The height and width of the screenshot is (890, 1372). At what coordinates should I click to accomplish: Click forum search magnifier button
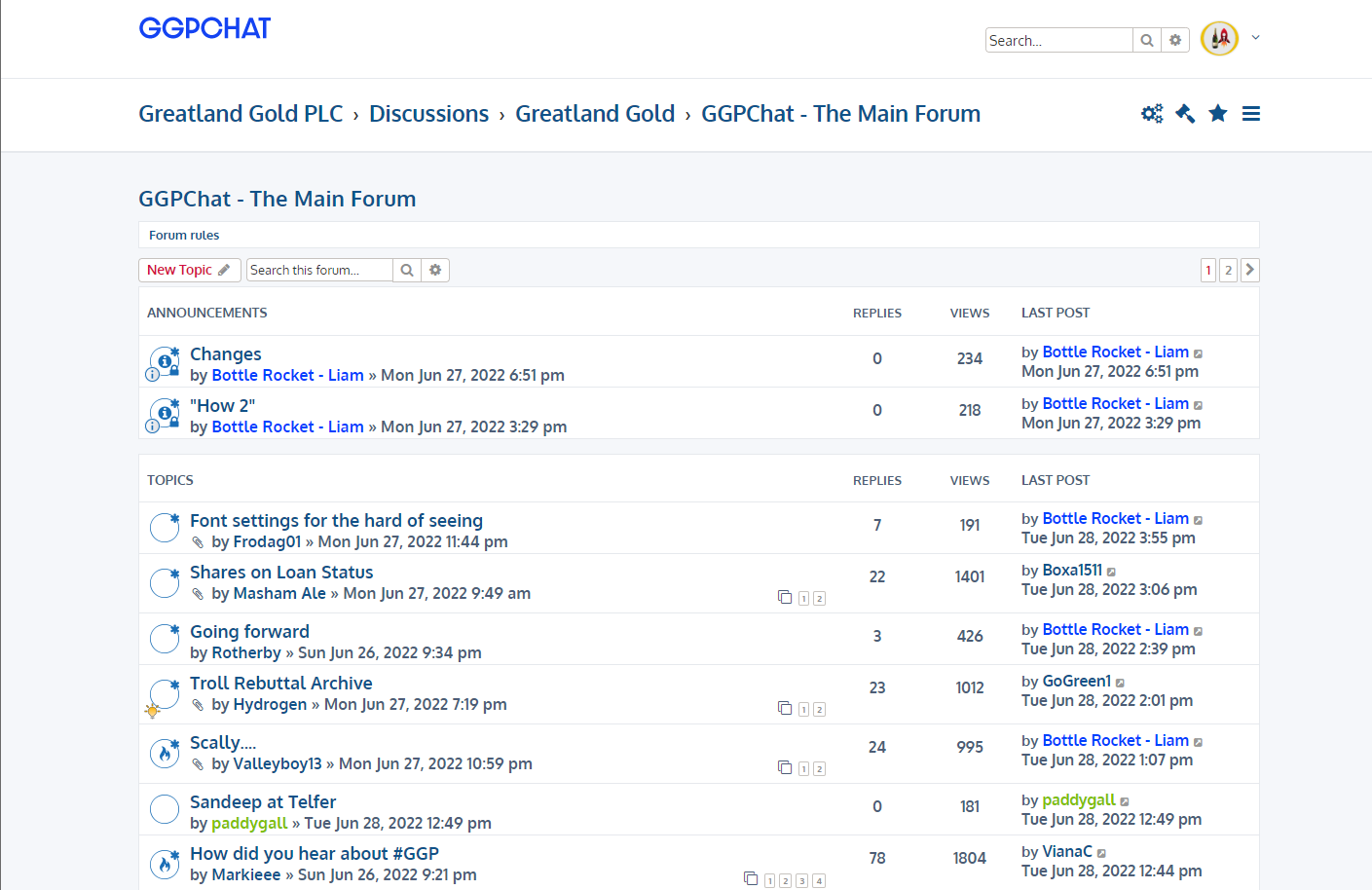point(407,270)
